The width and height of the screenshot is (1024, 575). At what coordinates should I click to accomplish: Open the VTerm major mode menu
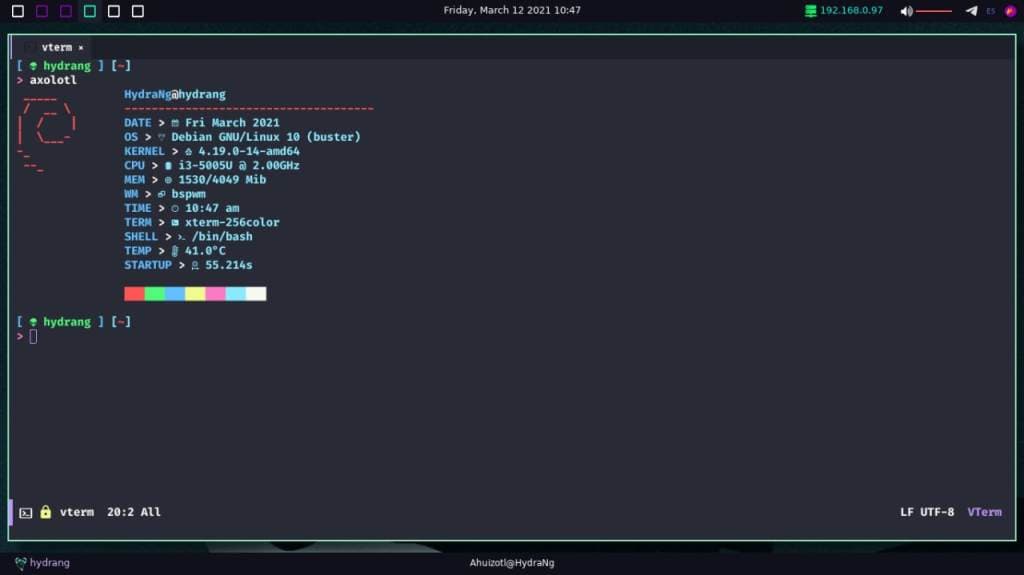(x=984, y=512)
